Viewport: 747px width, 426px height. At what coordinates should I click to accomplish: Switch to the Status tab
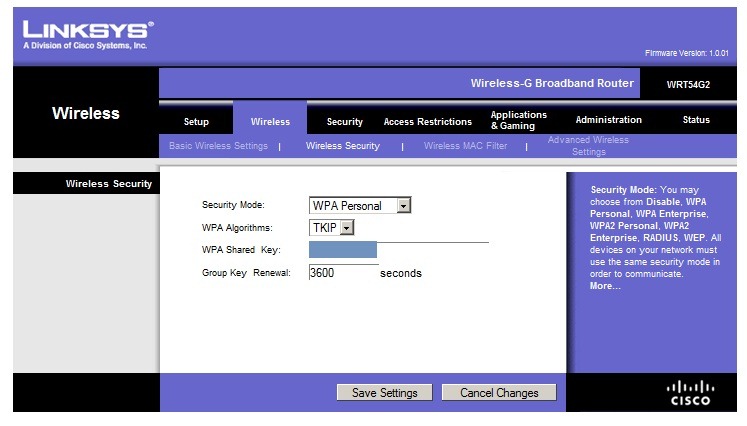coord(696,120)
